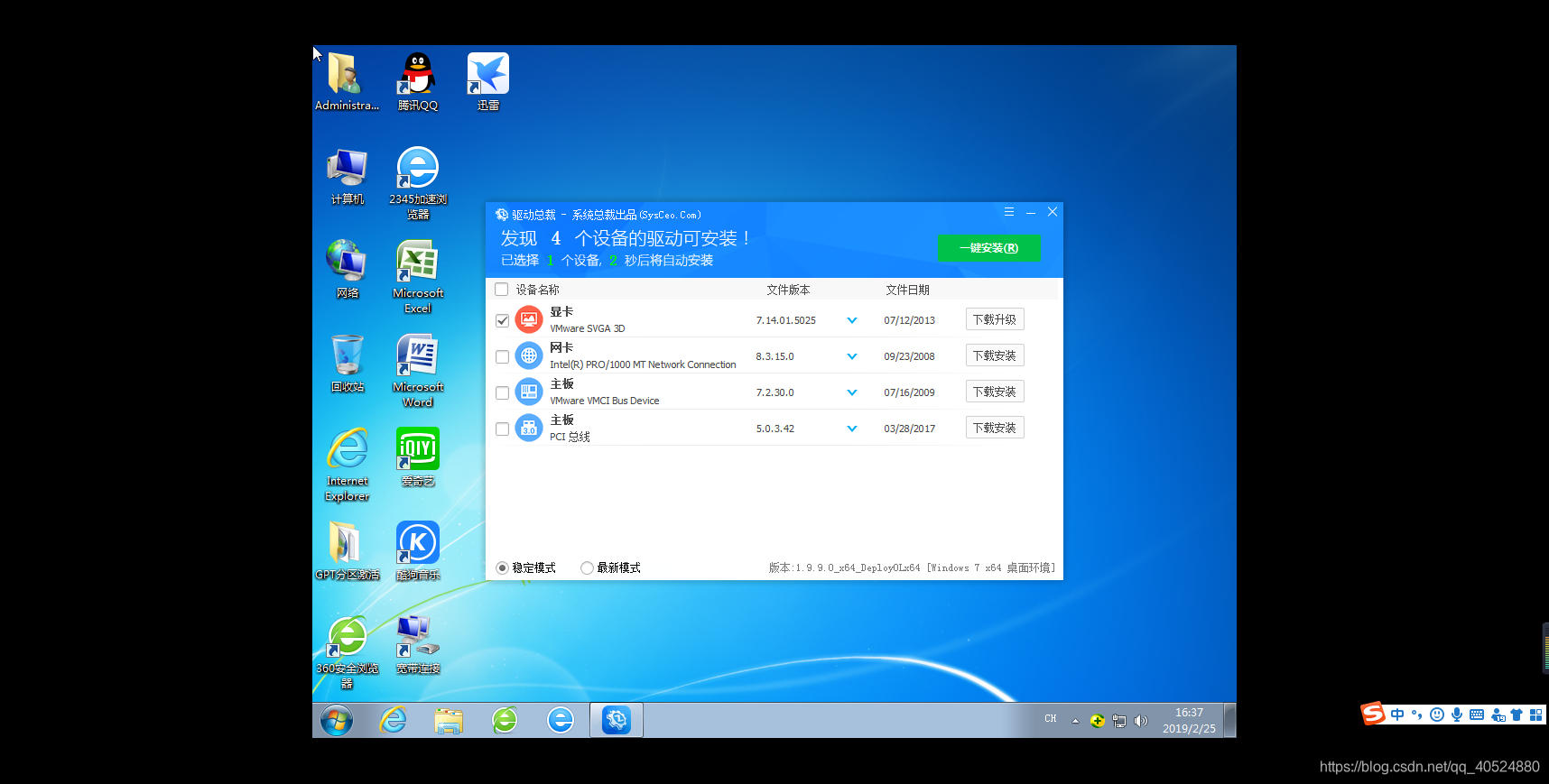Launch the 腾讯QQ desktop icon

417,81
